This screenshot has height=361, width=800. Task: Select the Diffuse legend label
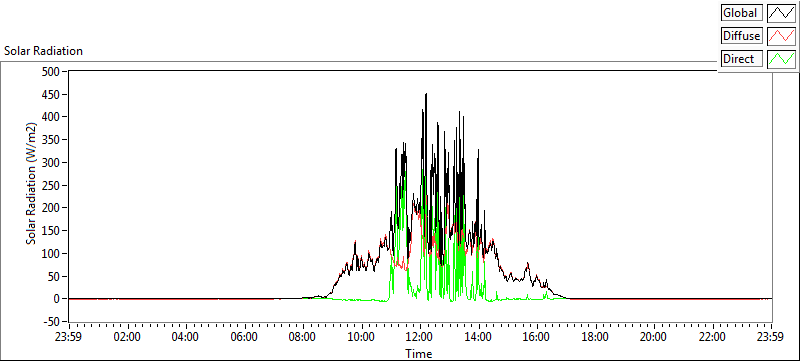click(742, 36)
